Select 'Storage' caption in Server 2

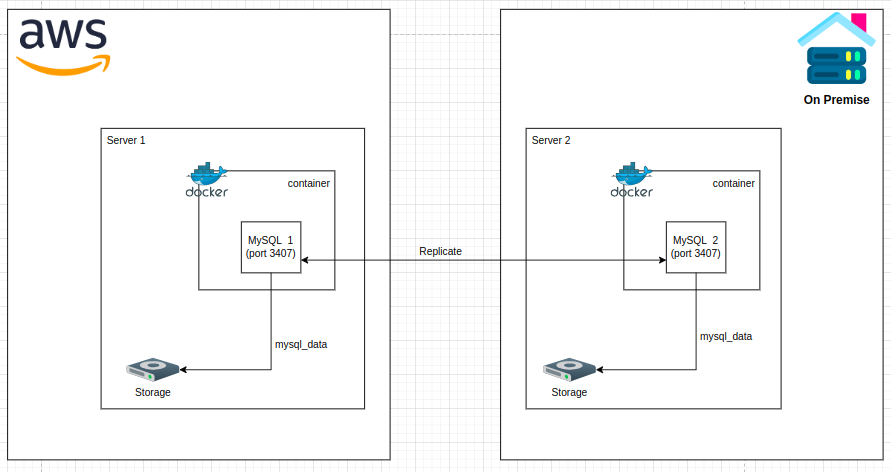pyautogui.click(x=569, y=392)
